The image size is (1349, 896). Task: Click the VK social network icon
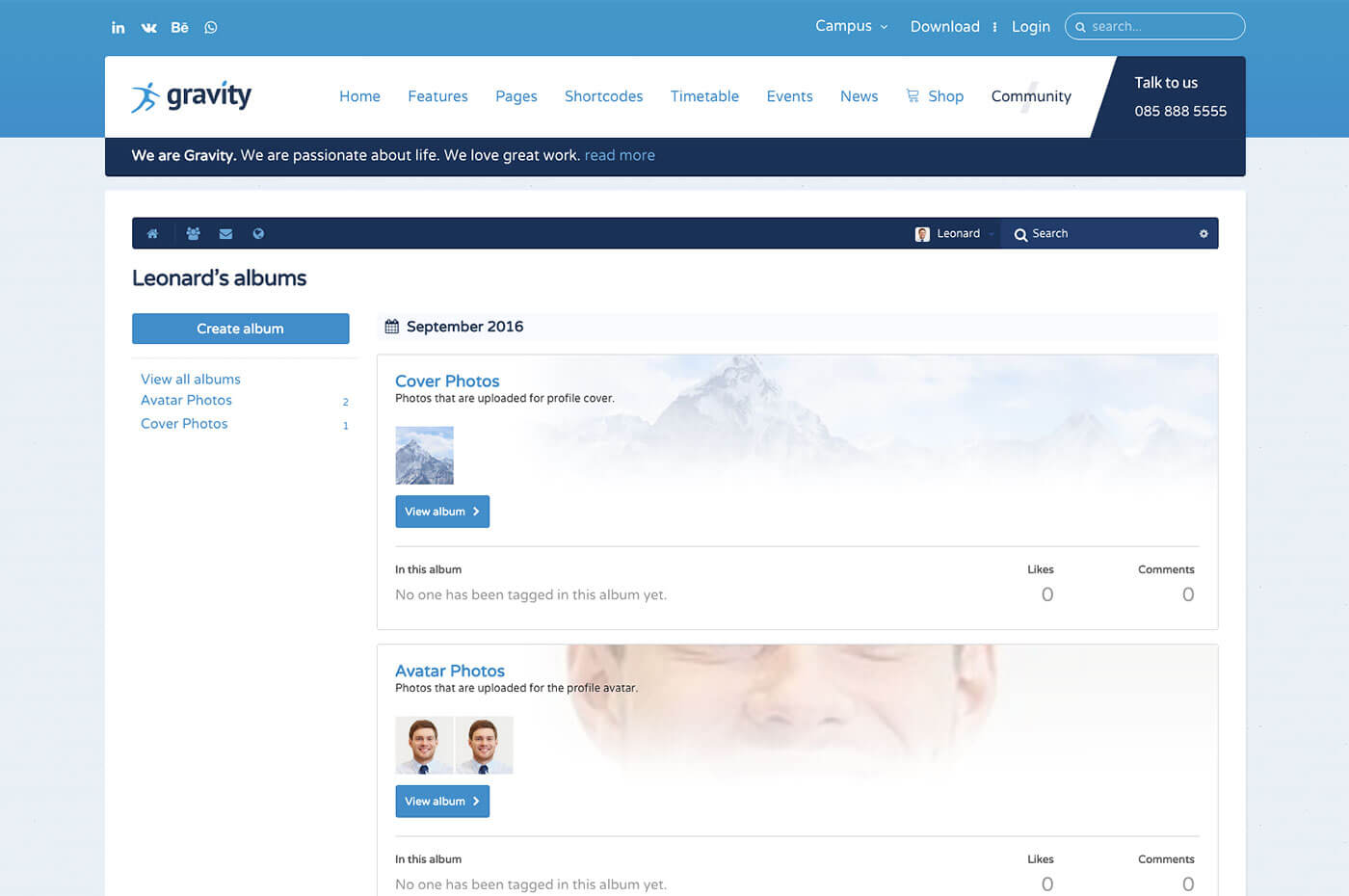[x=148, y=27]
